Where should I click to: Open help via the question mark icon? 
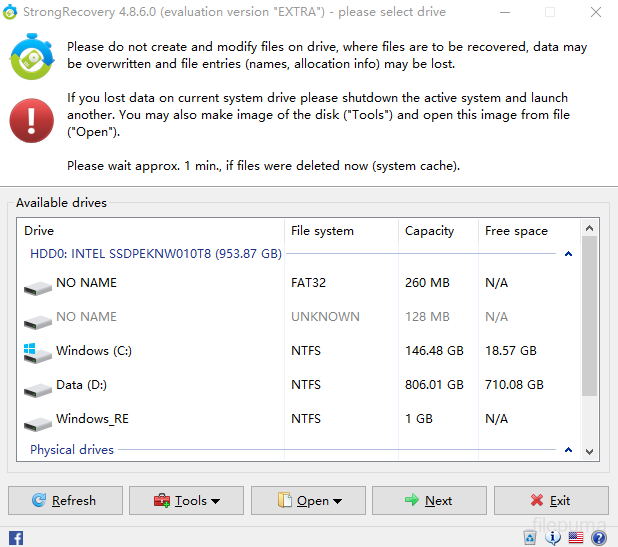[x=599, y=538]
